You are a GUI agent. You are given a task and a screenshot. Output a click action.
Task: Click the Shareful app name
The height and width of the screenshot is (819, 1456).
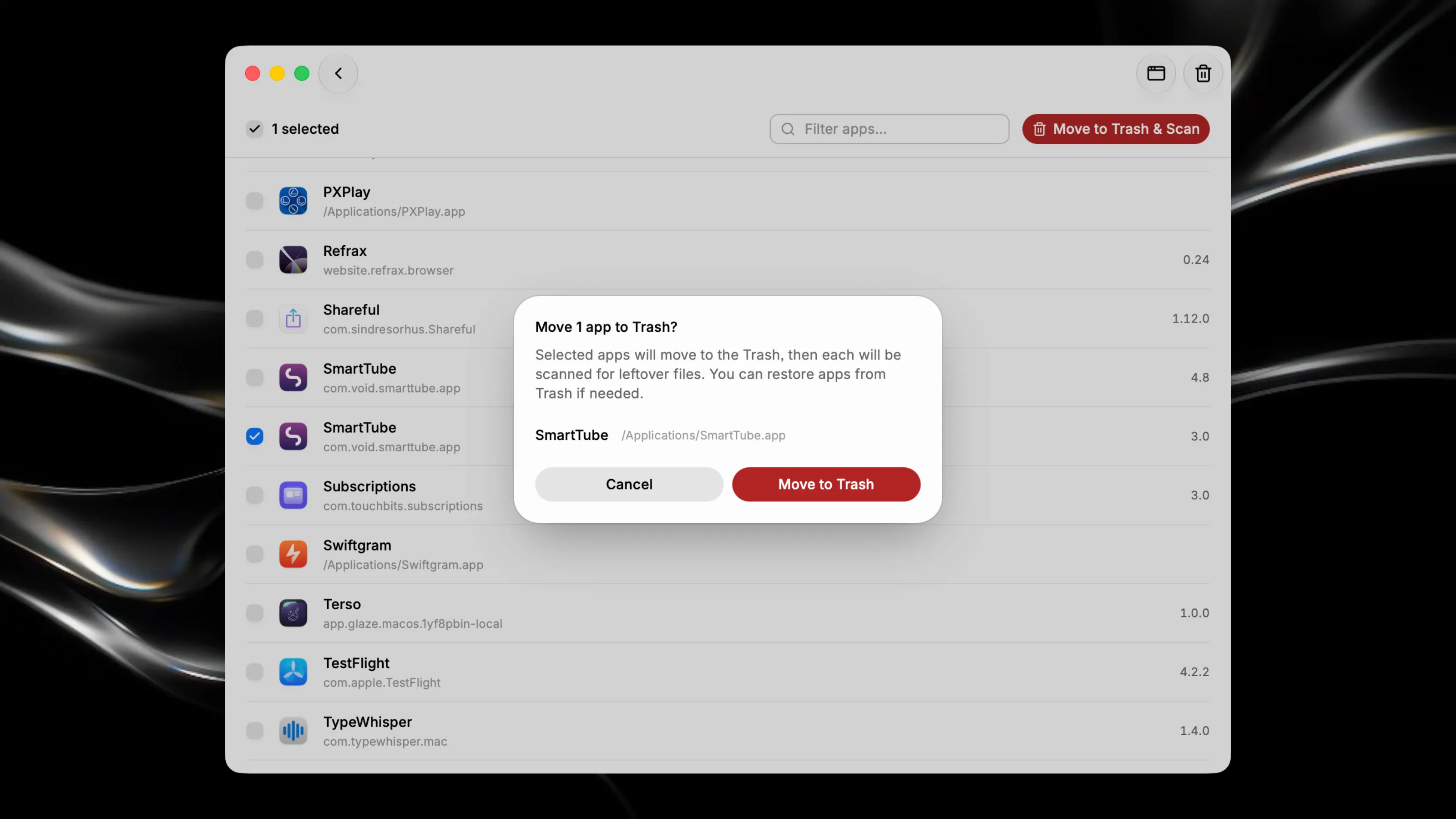pyautogui.click(x=351, y=310)
